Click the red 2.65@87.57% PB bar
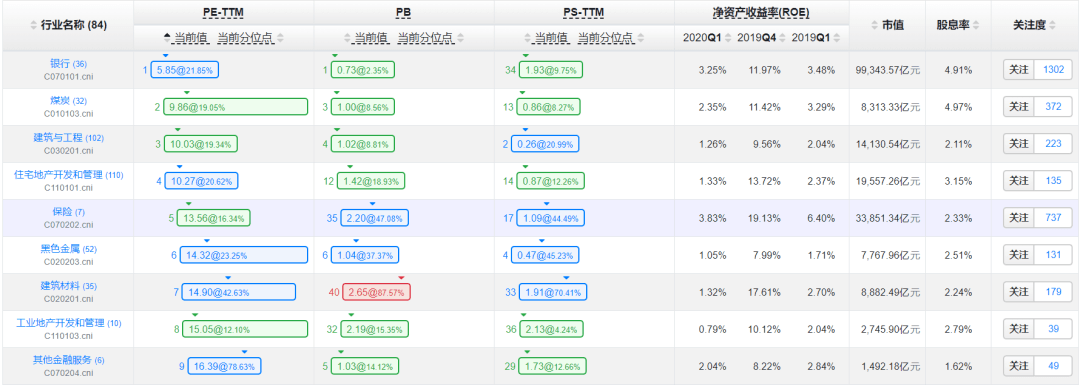The image size is (1080, 385). pyautogui.click(x=376, y=292)
